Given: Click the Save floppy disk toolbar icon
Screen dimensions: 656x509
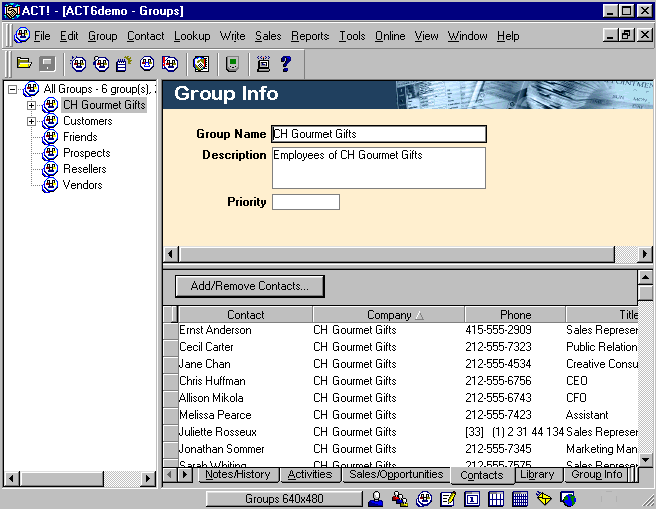Looking at the screenshot, I should click(x=47, y=64).
